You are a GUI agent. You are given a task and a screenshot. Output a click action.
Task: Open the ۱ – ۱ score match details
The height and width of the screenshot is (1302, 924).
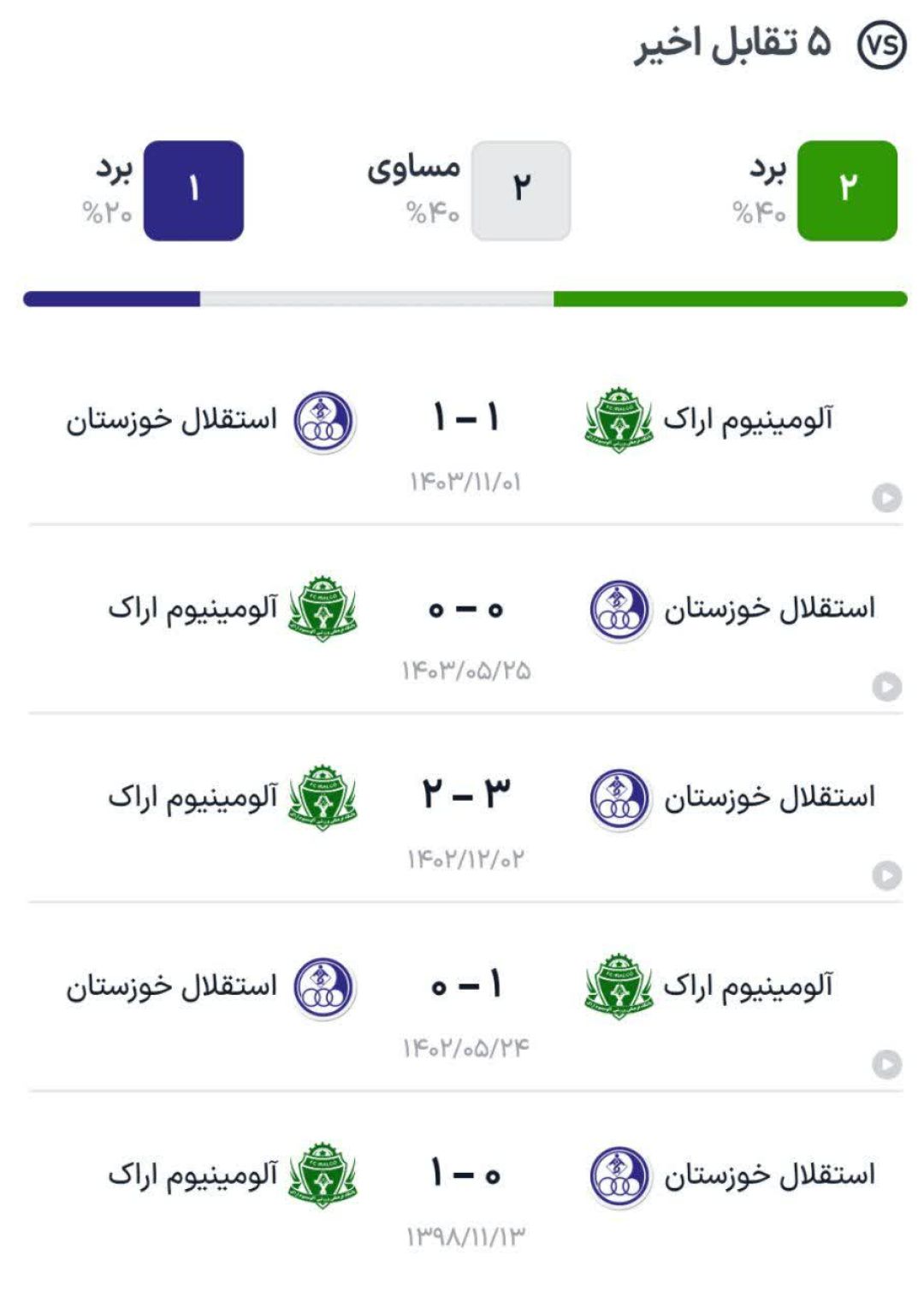point(465,417)
